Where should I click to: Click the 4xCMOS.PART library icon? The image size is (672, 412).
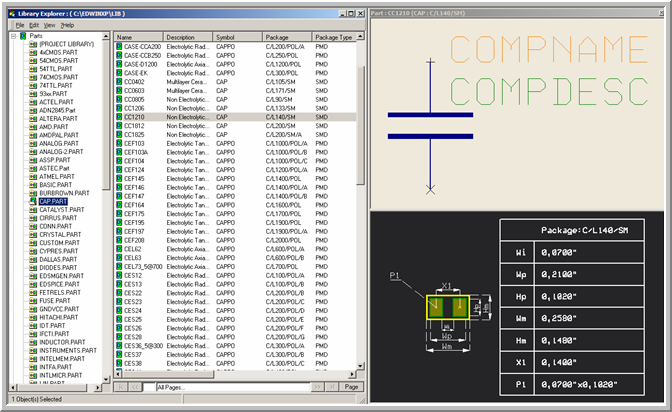click(33, 52)
